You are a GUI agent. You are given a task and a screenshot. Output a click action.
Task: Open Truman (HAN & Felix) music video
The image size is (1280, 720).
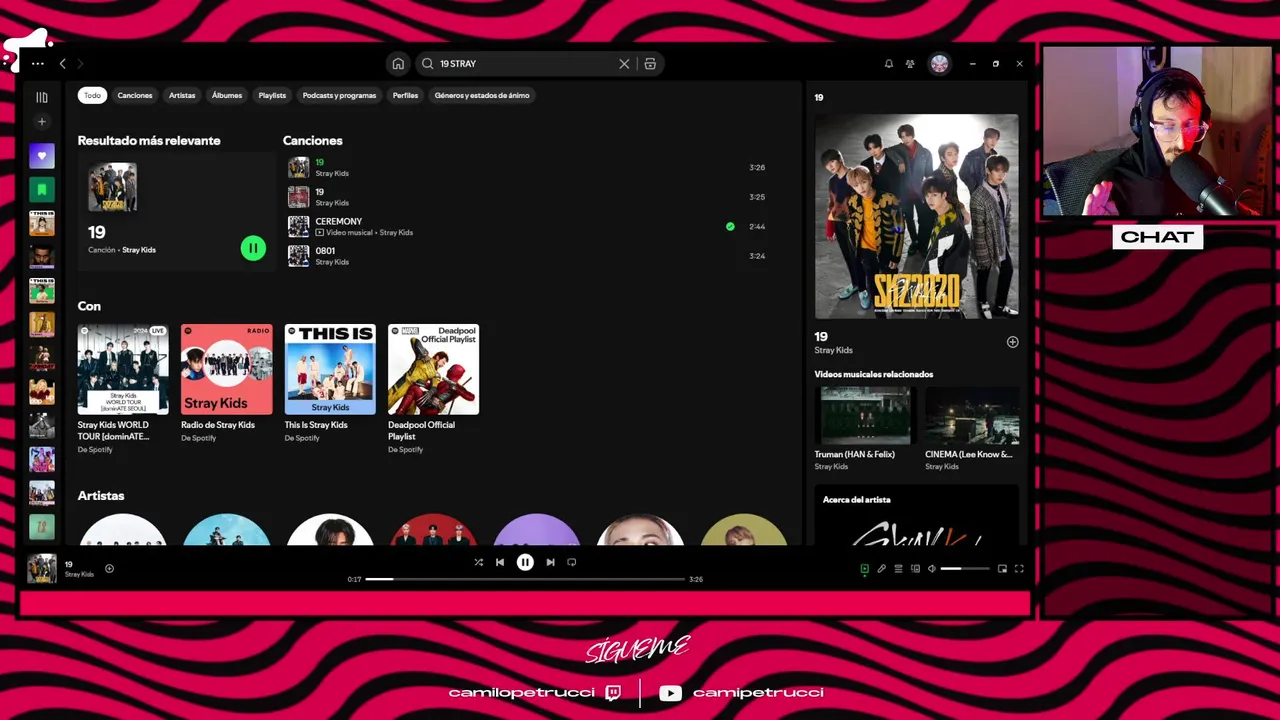click(x=865, y=428)
